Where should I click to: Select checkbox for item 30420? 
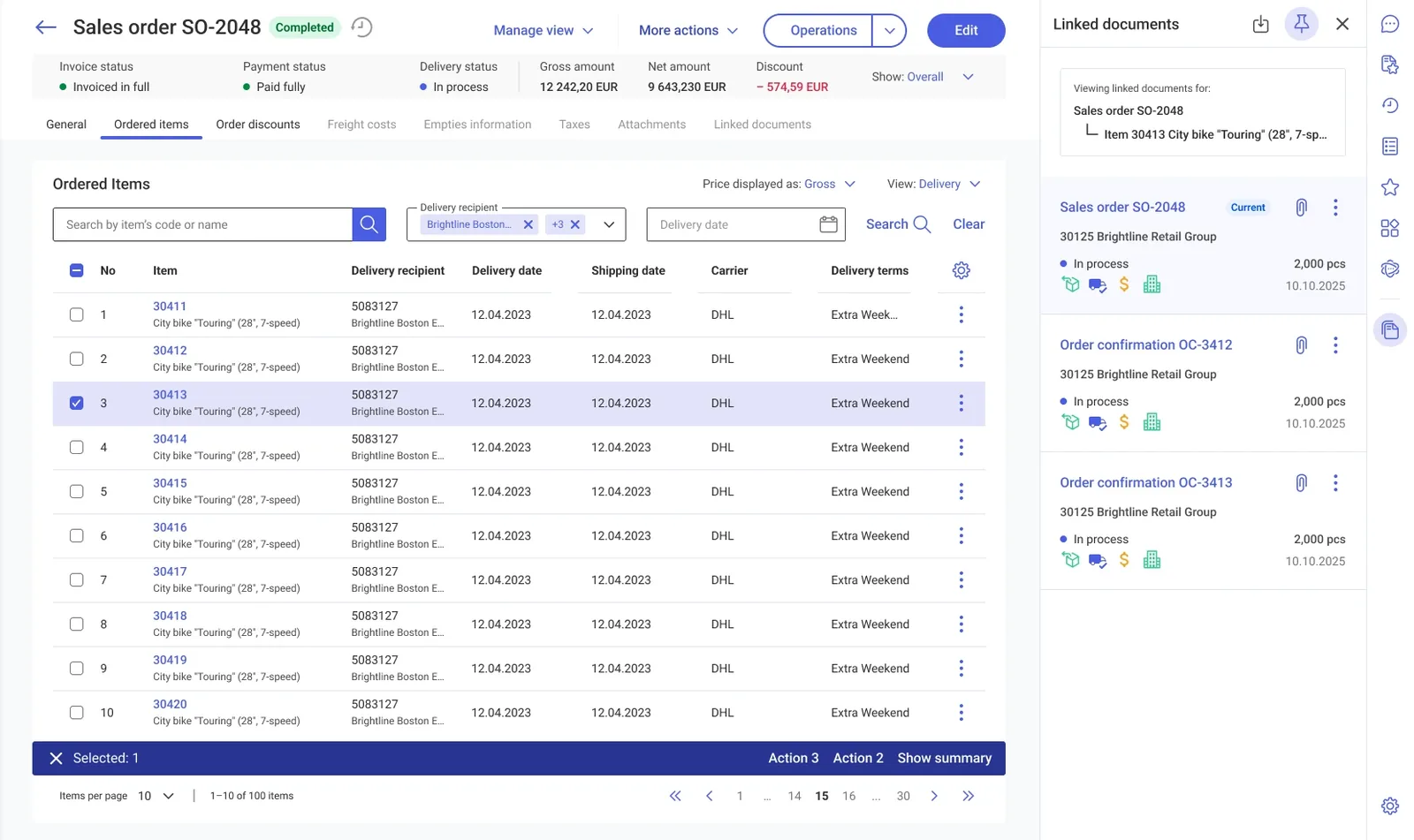pos(77,712)
